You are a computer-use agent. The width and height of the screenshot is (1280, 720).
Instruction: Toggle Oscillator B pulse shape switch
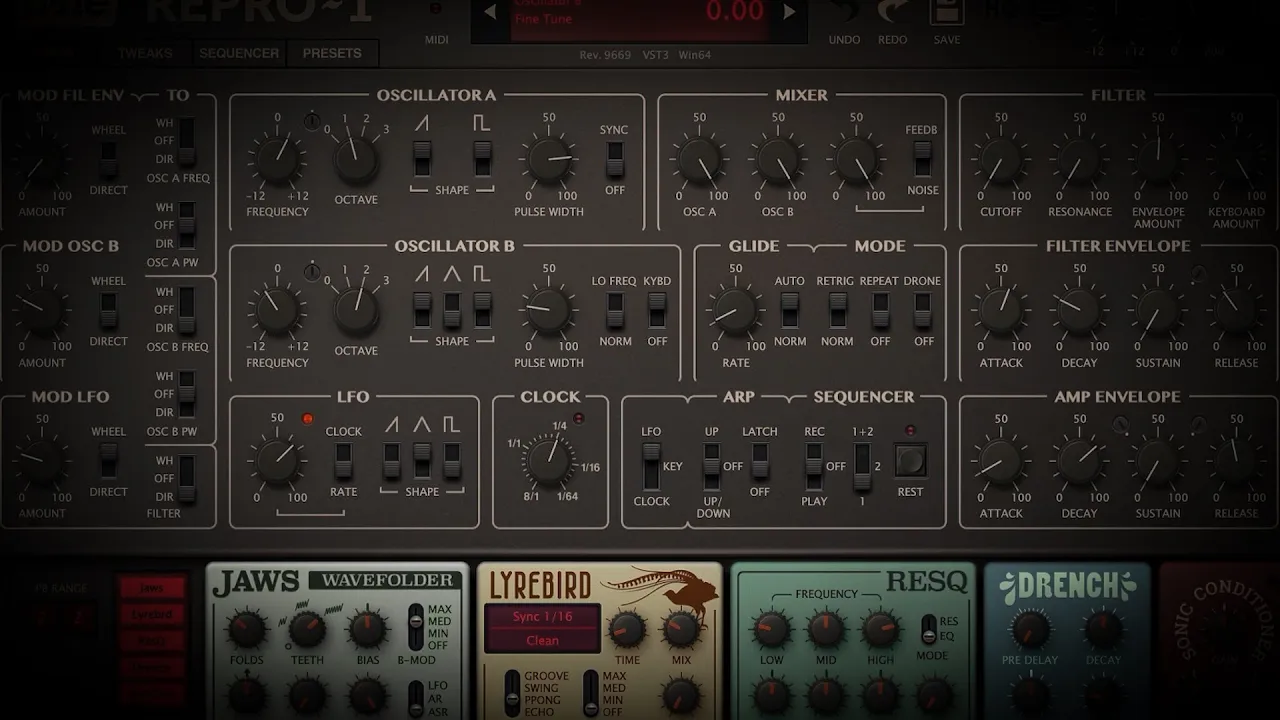[482, 310]
